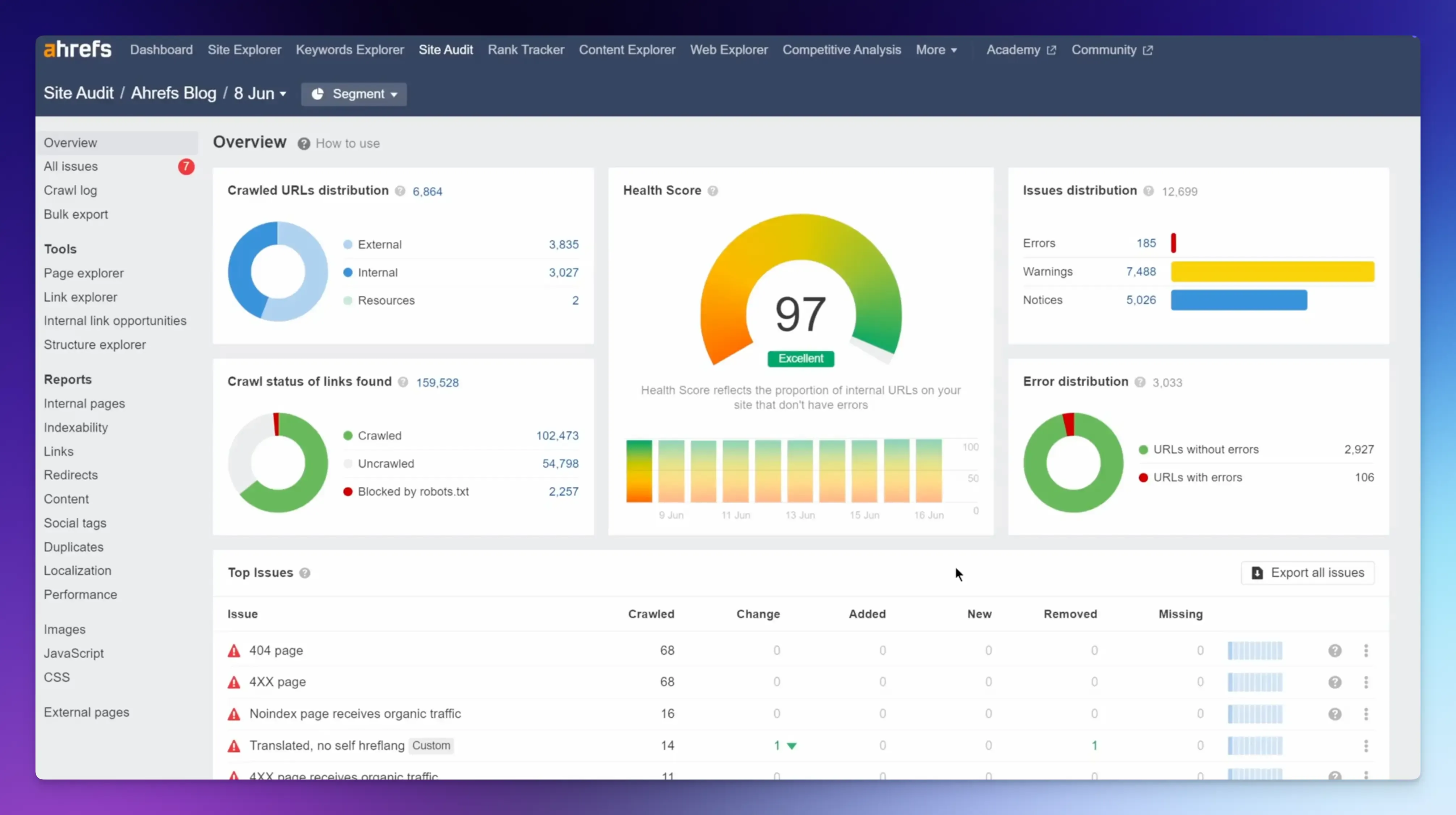Click the first bar in Health Score history chart
The image size is (1456, 815).
click(x=639, y=471)
